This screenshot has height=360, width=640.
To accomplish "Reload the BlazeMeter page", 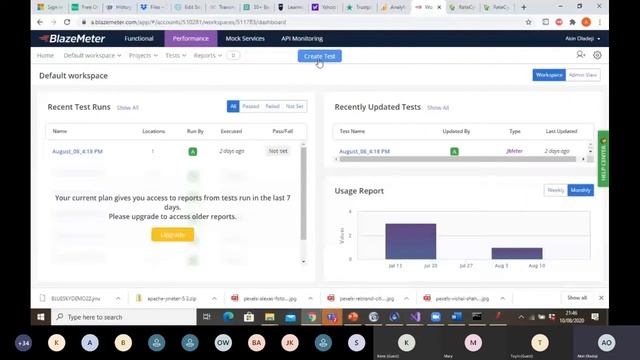I will click(67, 22).
